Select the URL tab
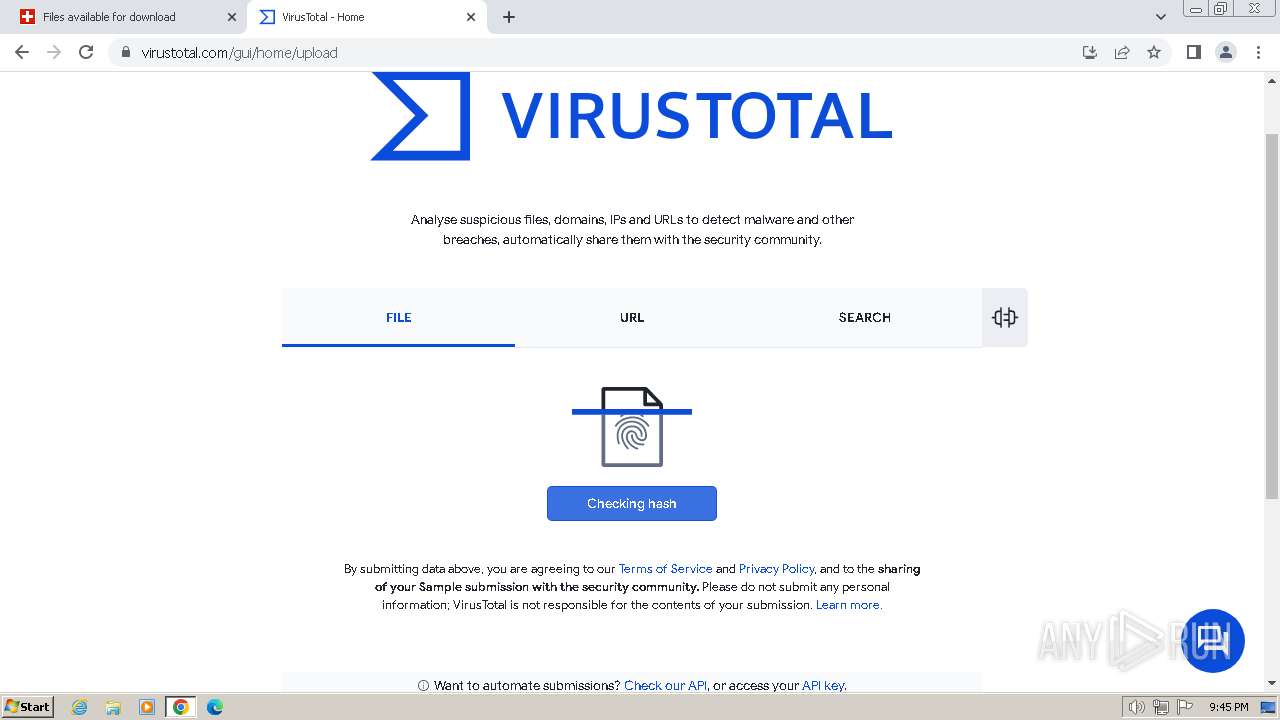1280x720 pixels. (632, 317)
